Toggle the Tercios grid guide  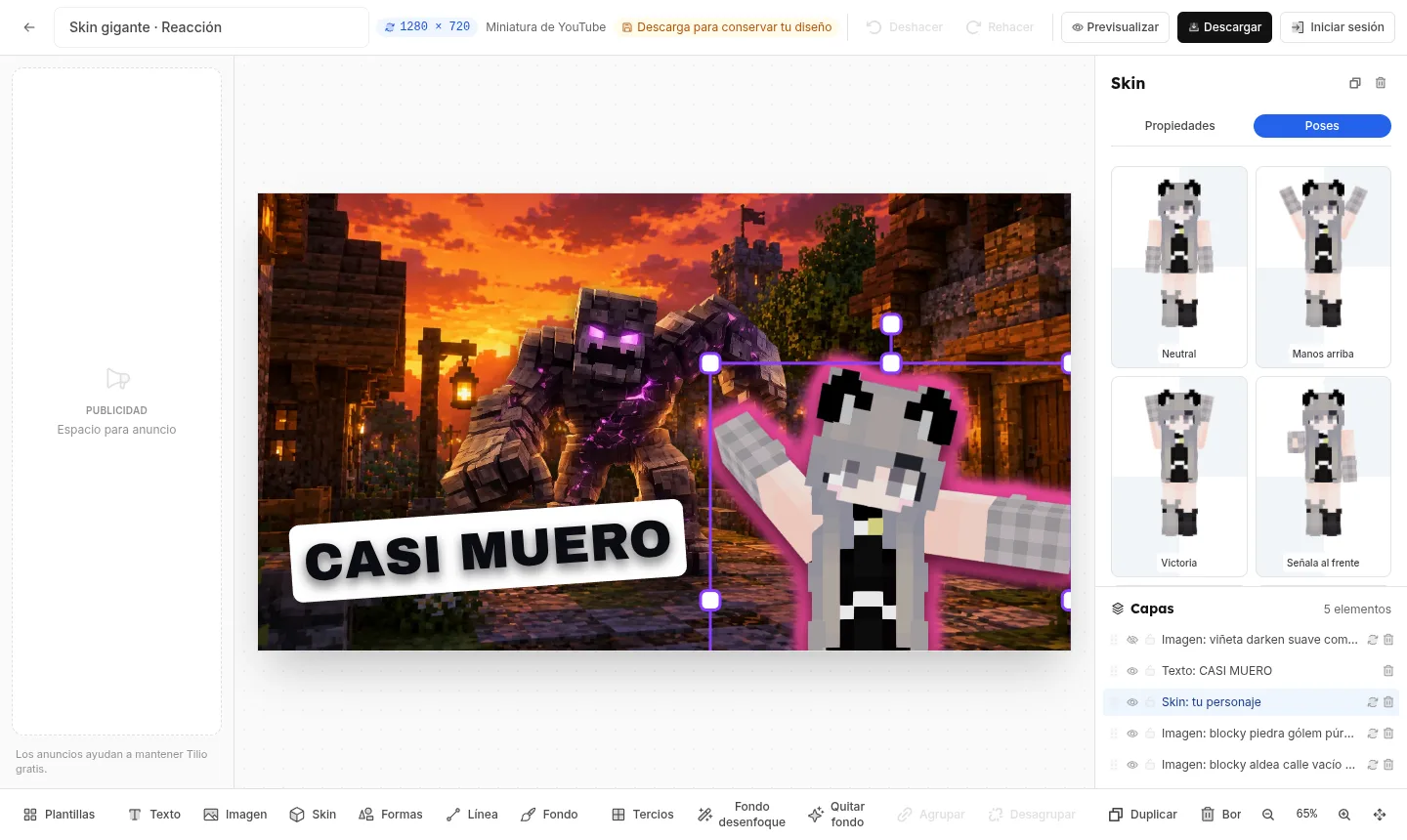[x=643, y=815]
